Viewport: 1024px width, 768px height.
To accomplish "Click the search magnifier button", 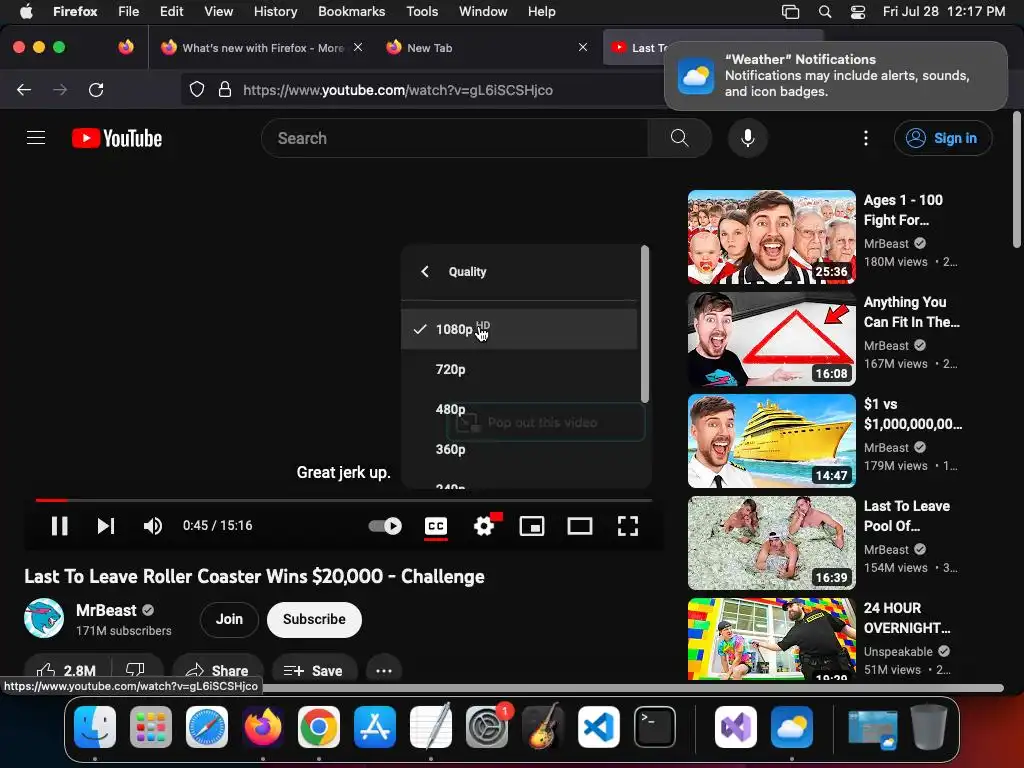I will pos(679,138).
